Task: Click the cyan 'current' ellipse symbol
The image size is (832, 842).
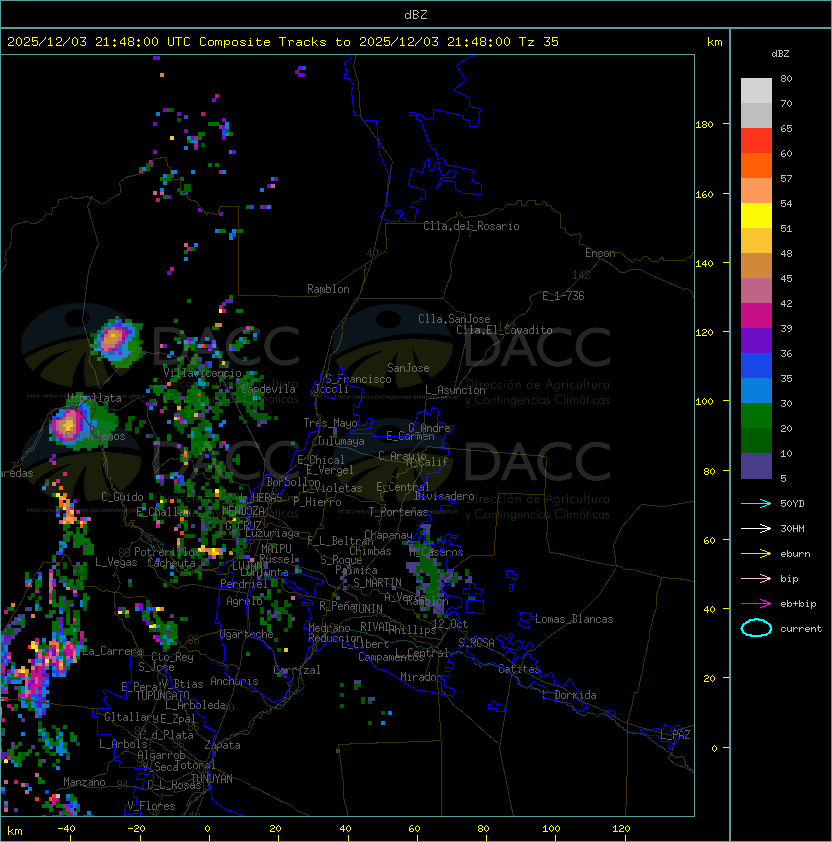Action: 756,628
